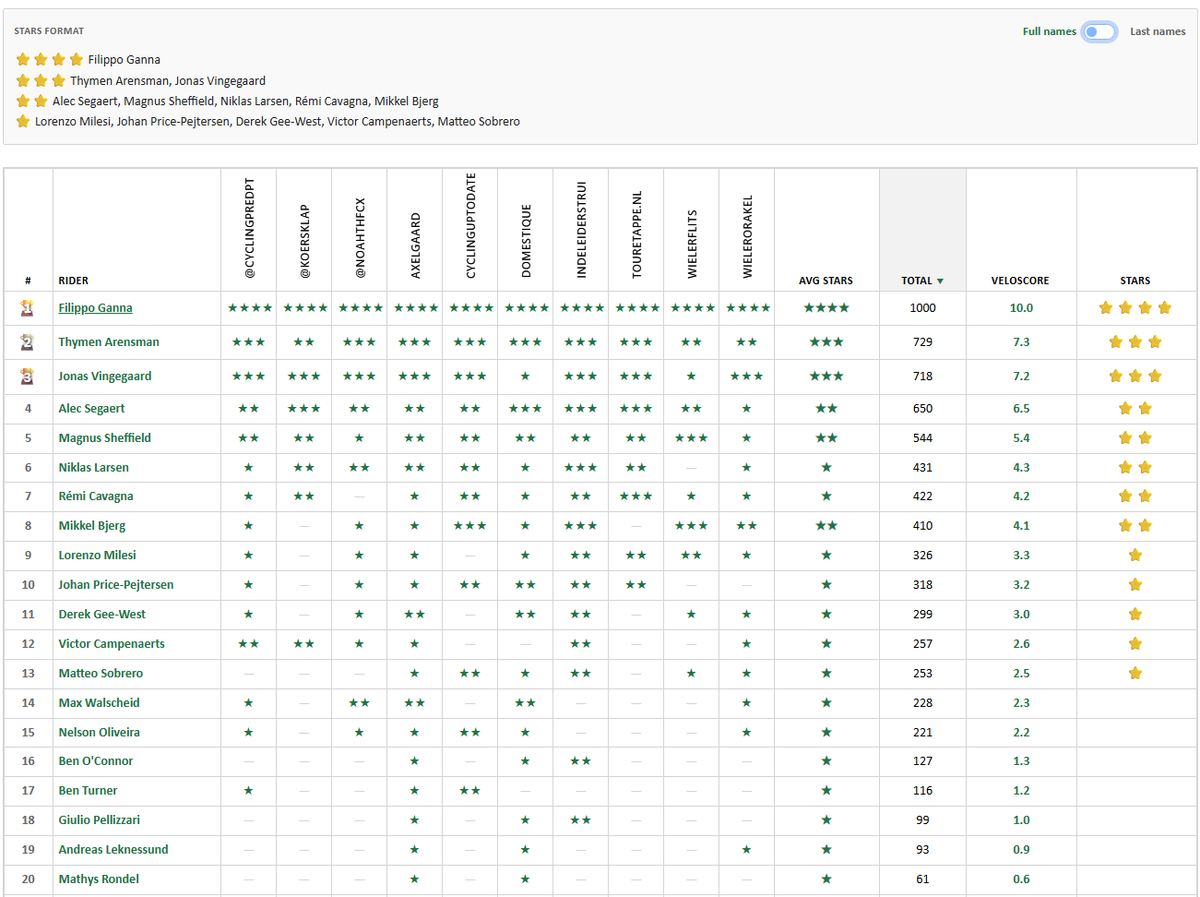Select Giulio Pellizzari in the table

point(99,820)
